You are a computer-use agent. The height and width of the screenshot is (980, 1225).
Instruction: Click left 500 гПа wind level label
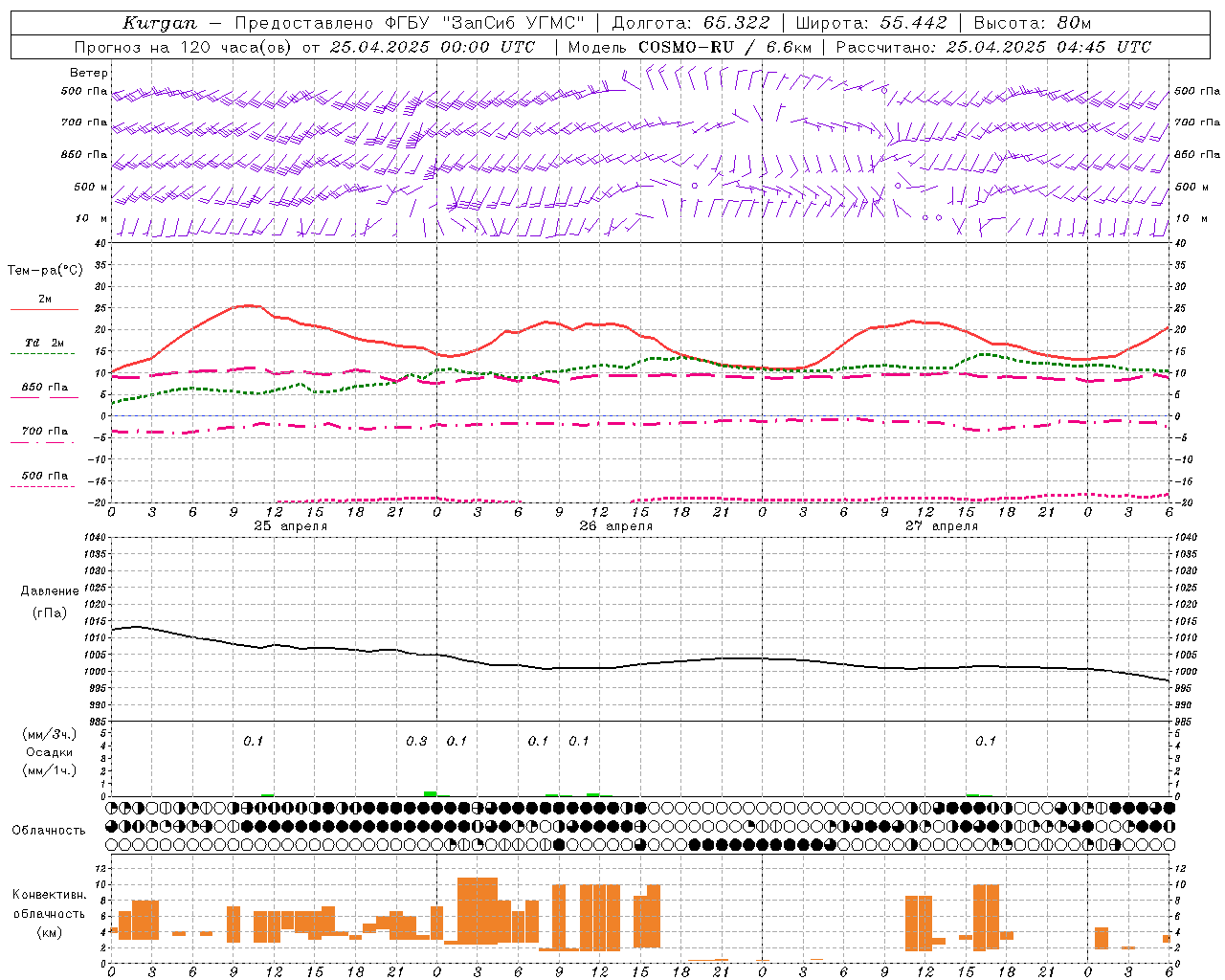(x=84, y=91)
